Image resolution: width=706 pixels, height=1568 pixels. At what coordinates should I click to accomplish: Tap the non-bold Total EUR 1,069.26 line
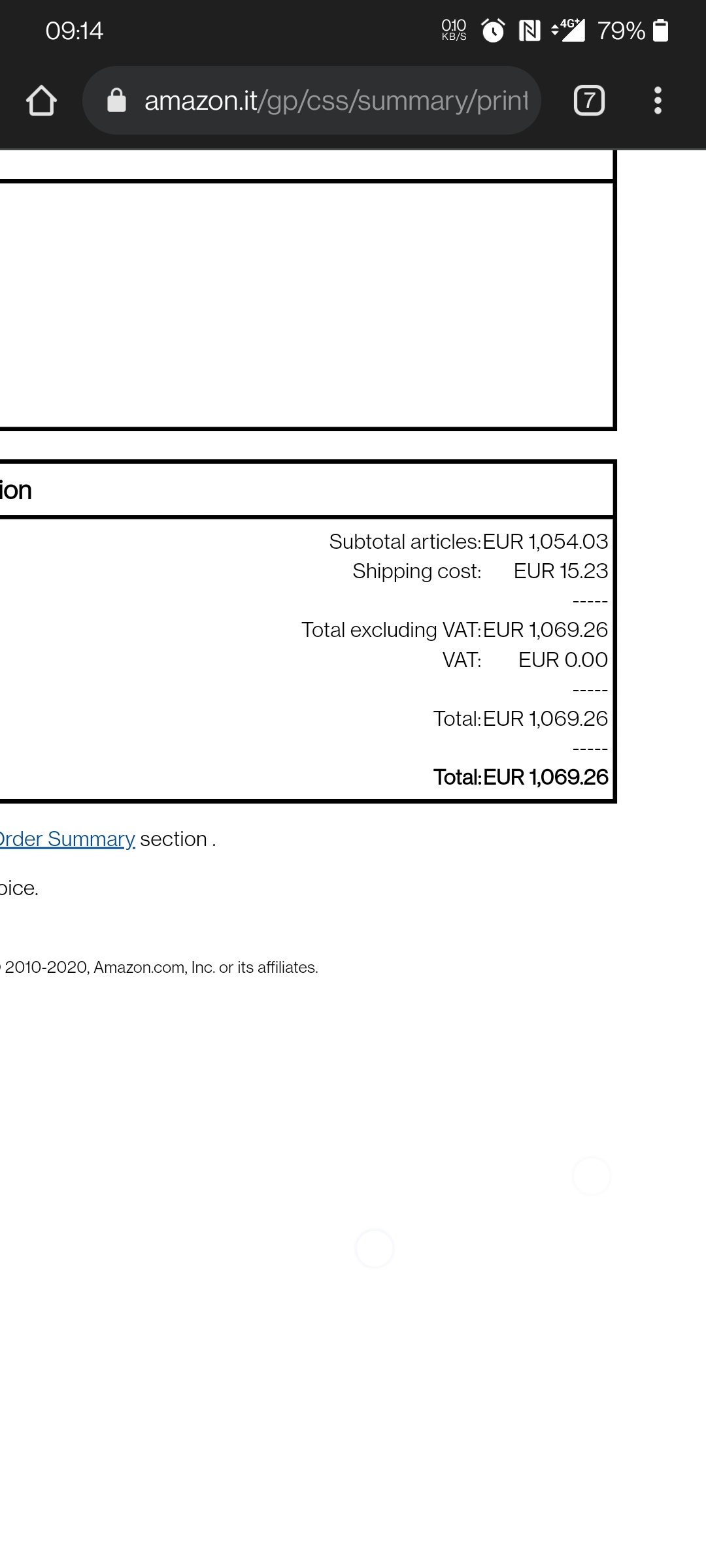click(520, 719)
